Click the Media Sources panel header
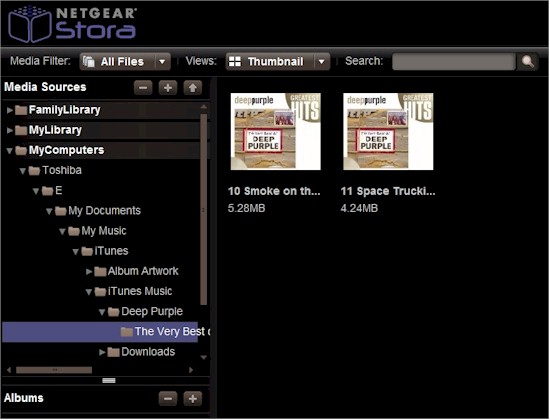Image resolution: width=550 pixels, height=420 pixels. click(45, 87)
